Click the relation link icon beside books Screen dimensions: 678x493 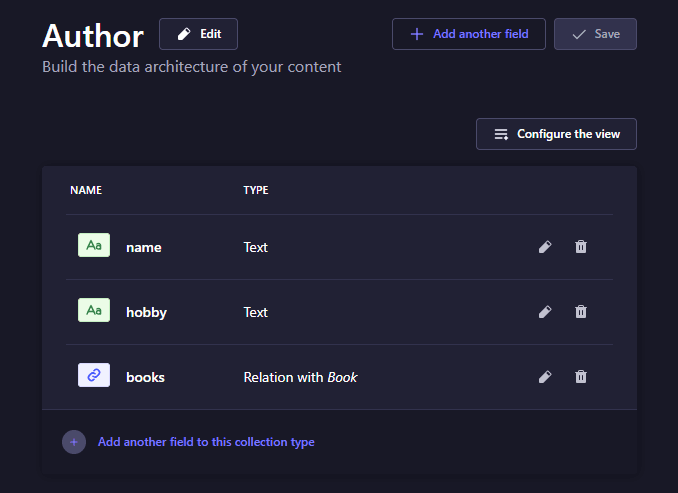(94, 375)
